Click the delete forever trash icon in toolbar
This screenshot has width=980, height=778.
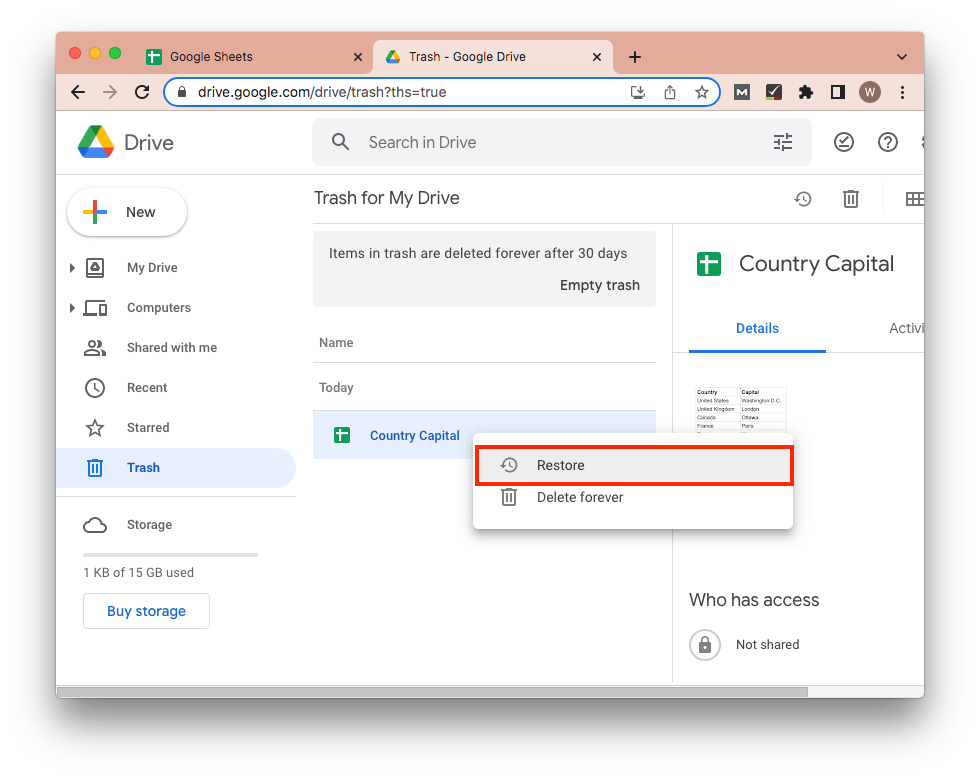click(x=851, y=199)
